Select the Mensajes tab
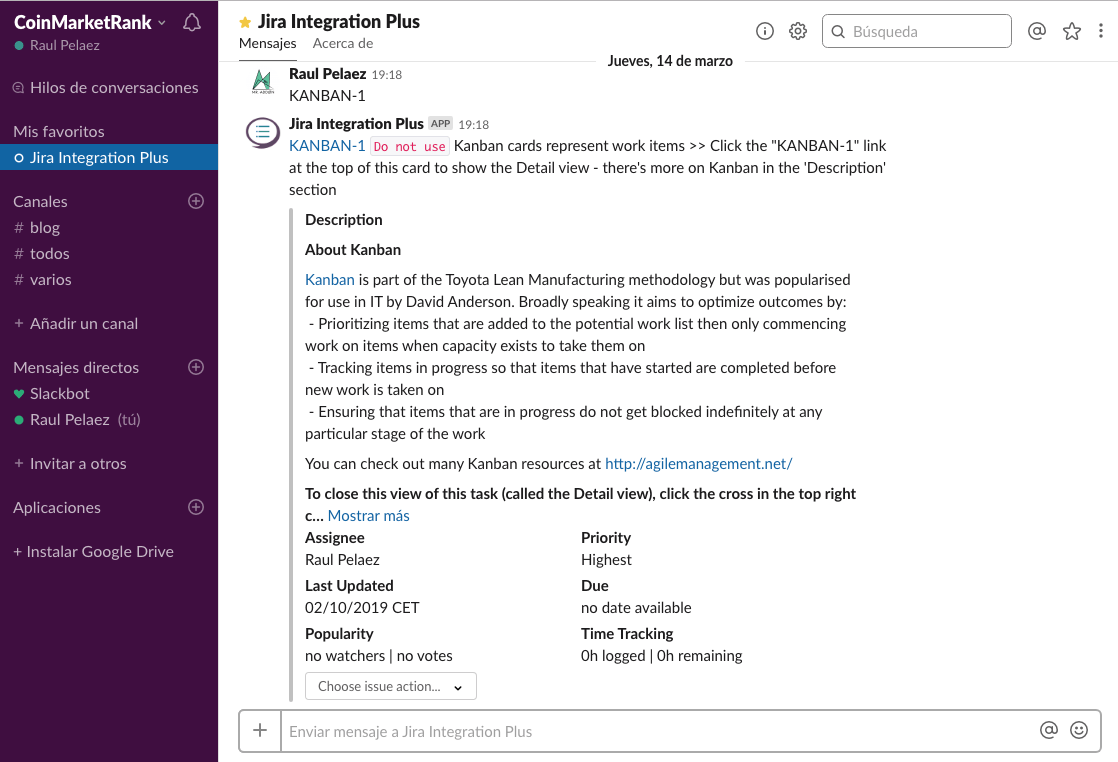This screenshot has width=1118, height=762. [267, 43]
